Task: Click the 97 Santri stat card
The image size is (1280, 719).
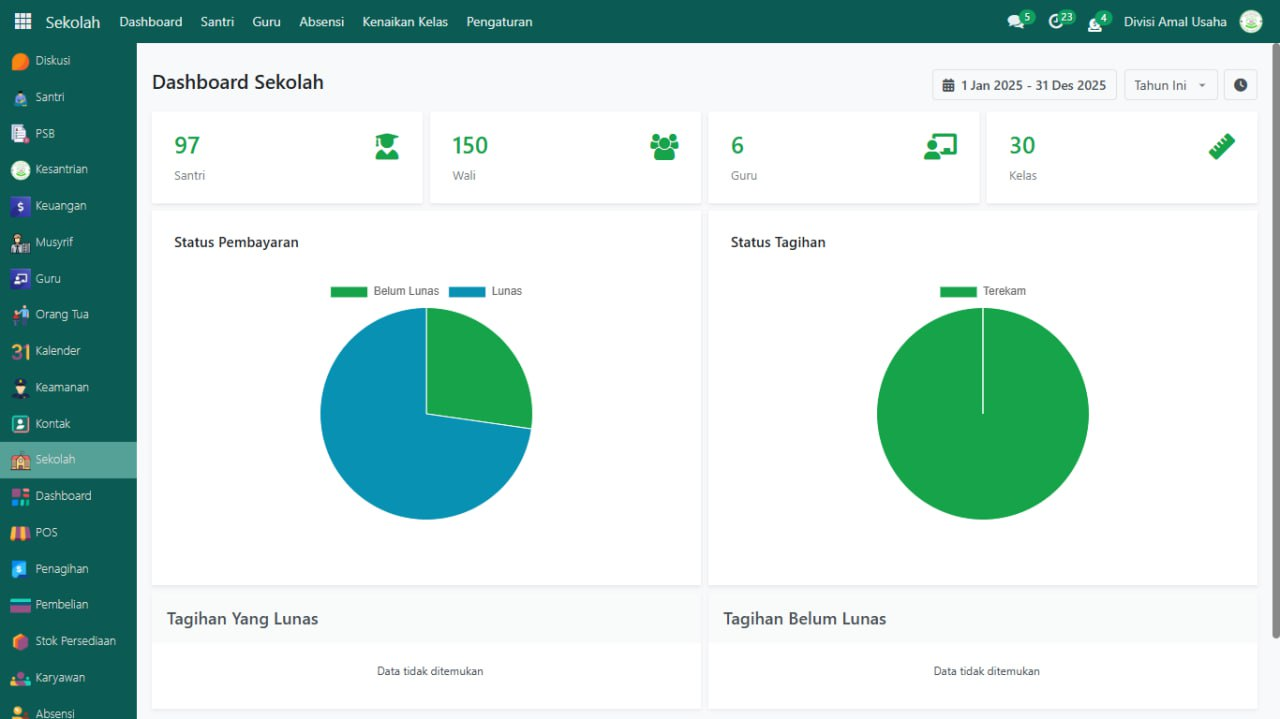Action: (x=287, y=158)
